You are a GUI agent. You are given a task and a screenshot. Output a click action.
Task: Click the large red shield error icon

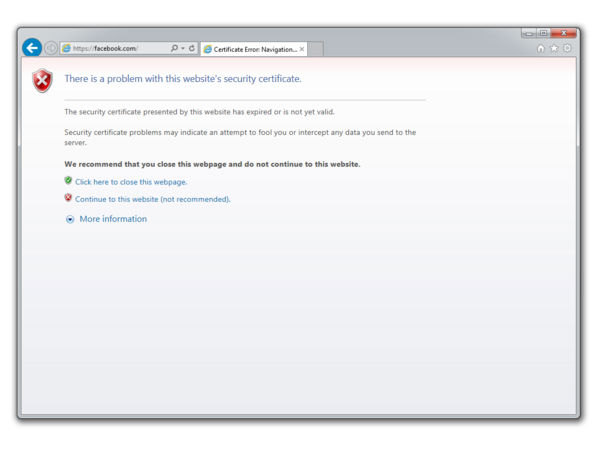(42, 81)
